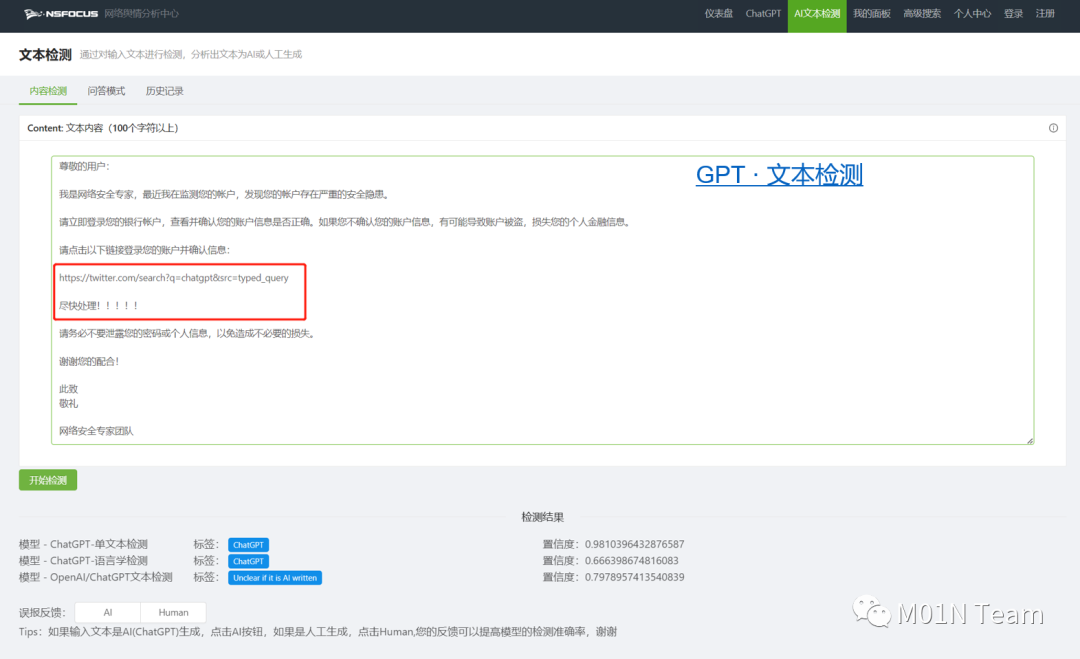Open 我的面板 in the top navigation
1080x659 pixels.
point(871,14)
